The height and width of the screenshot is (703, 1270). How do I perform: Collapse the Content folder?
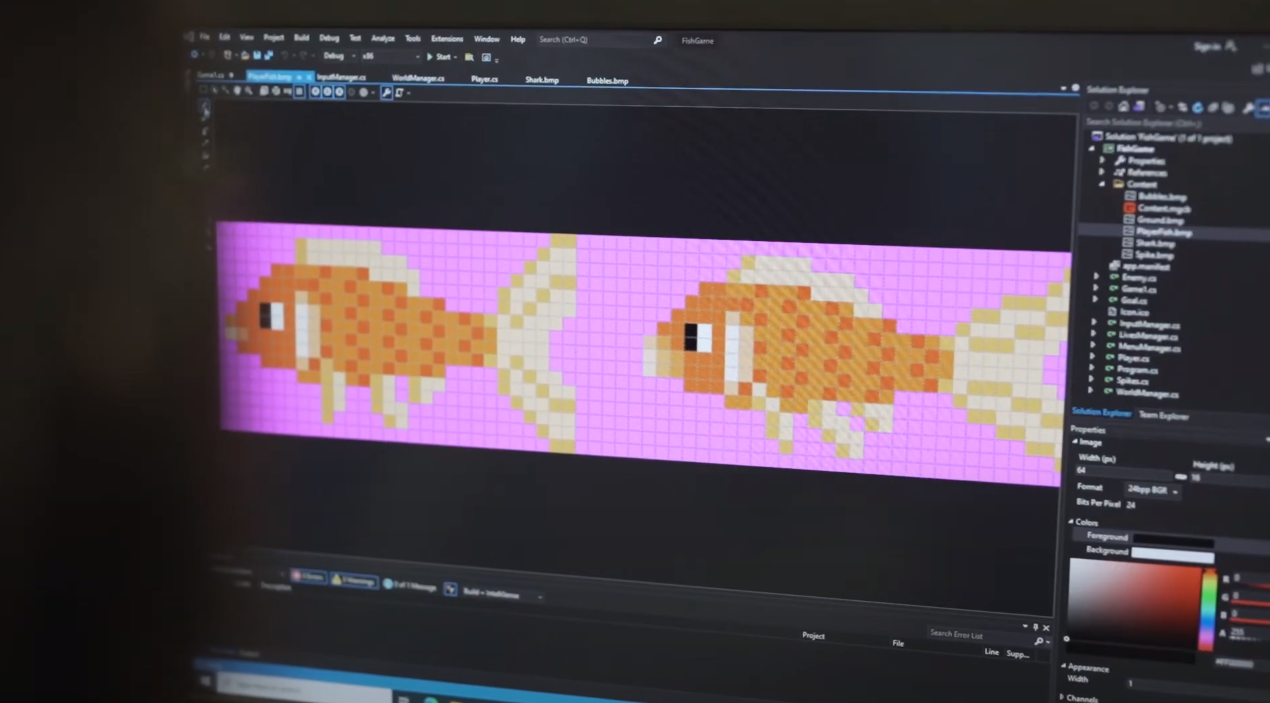pos(1102,184)
